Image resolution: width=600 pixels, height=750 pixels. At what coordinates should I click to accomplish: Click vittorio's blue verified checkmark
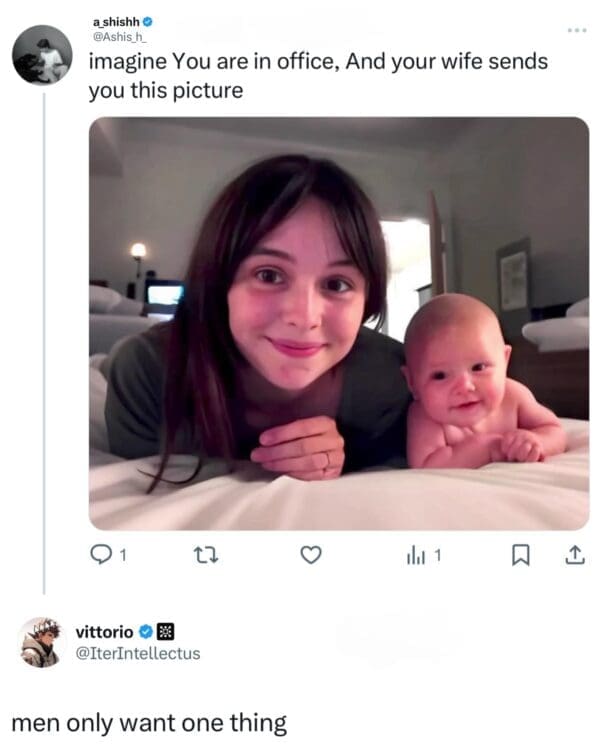point(145,631)
